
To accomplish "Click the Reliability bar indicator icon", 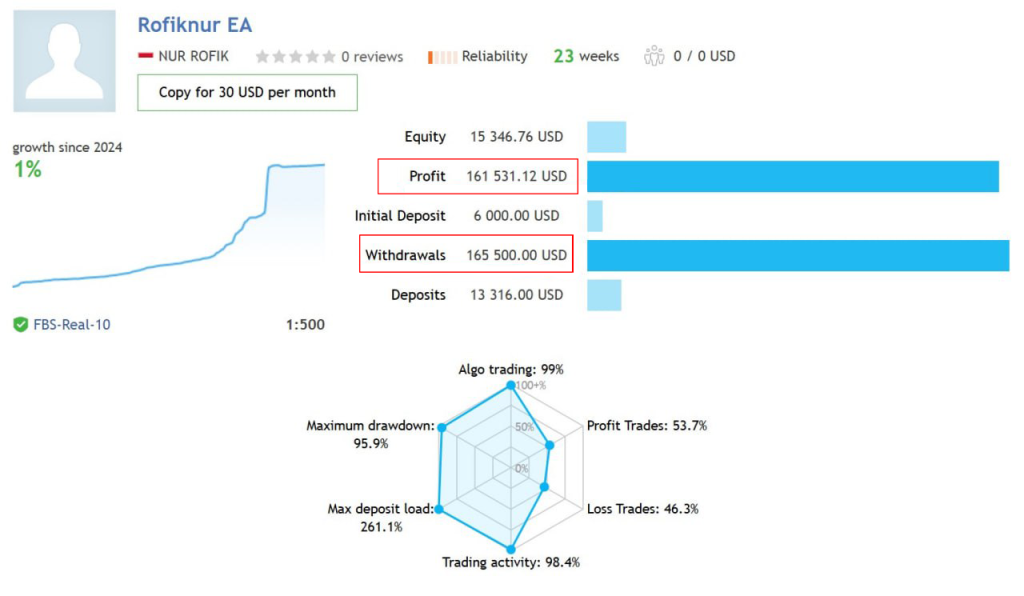I will pyautogui.click(x=442, y=57).
